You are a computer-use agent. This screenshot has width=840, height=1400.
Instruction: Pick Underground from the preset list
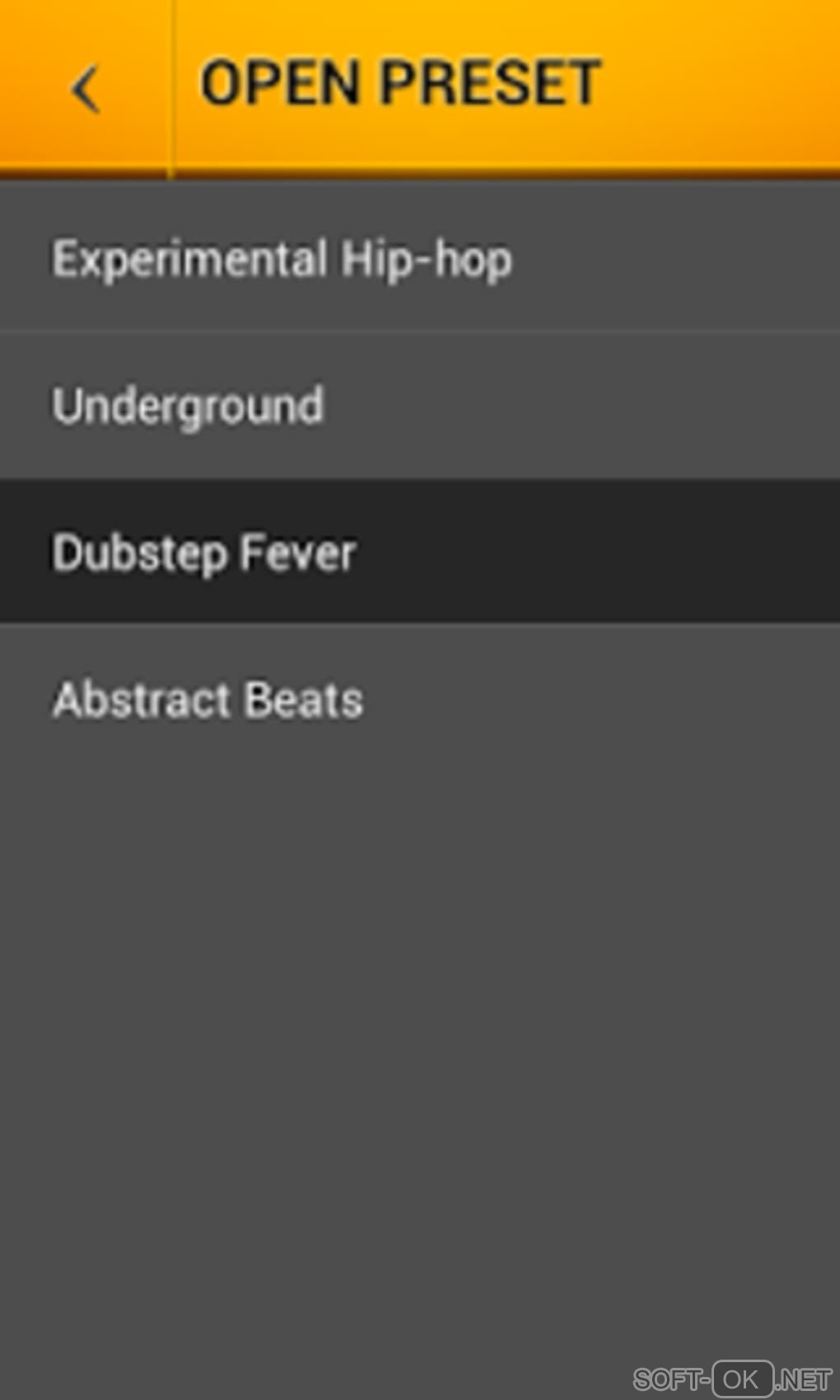pyautogui.click(x=188, y=405)
